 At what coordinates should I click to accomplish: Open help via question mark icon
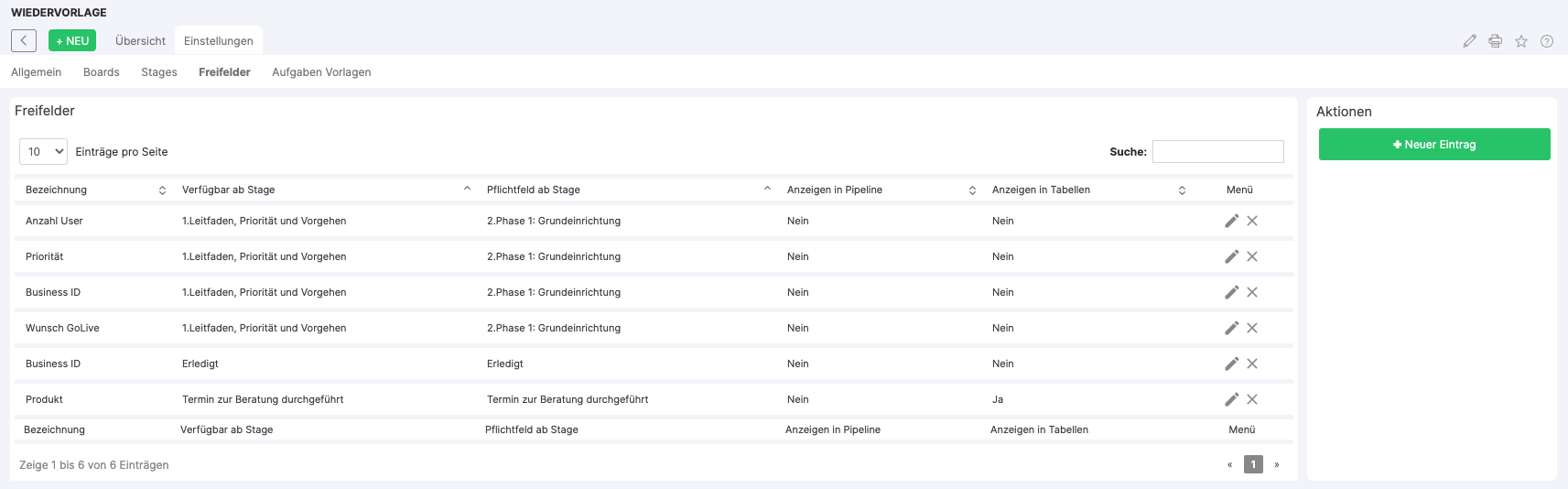click(x=1546, y=41)
